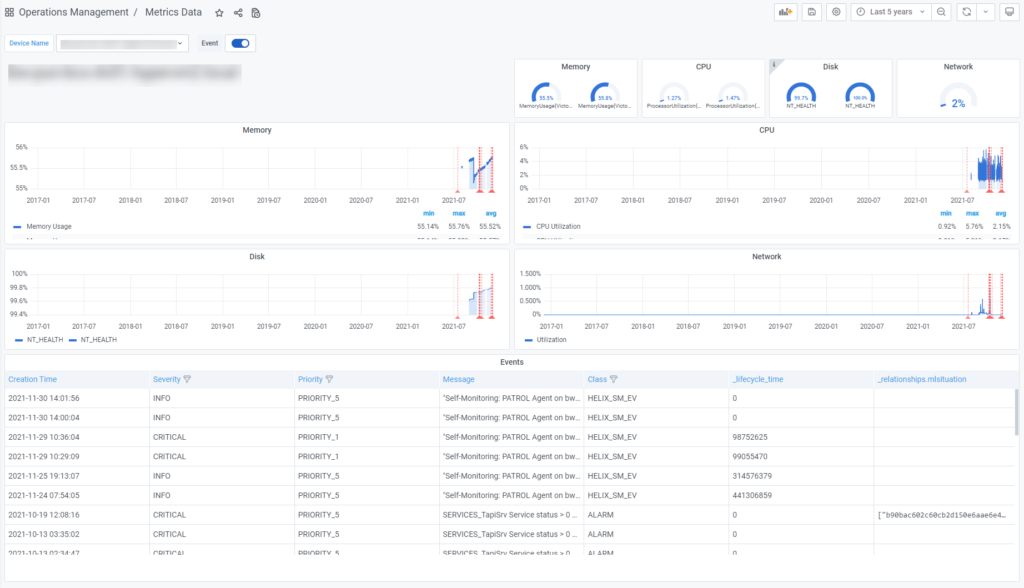This screenshot has height=588, width=1024.
Task: Enter TV kiosk mode
Action: coord(1010,11)
